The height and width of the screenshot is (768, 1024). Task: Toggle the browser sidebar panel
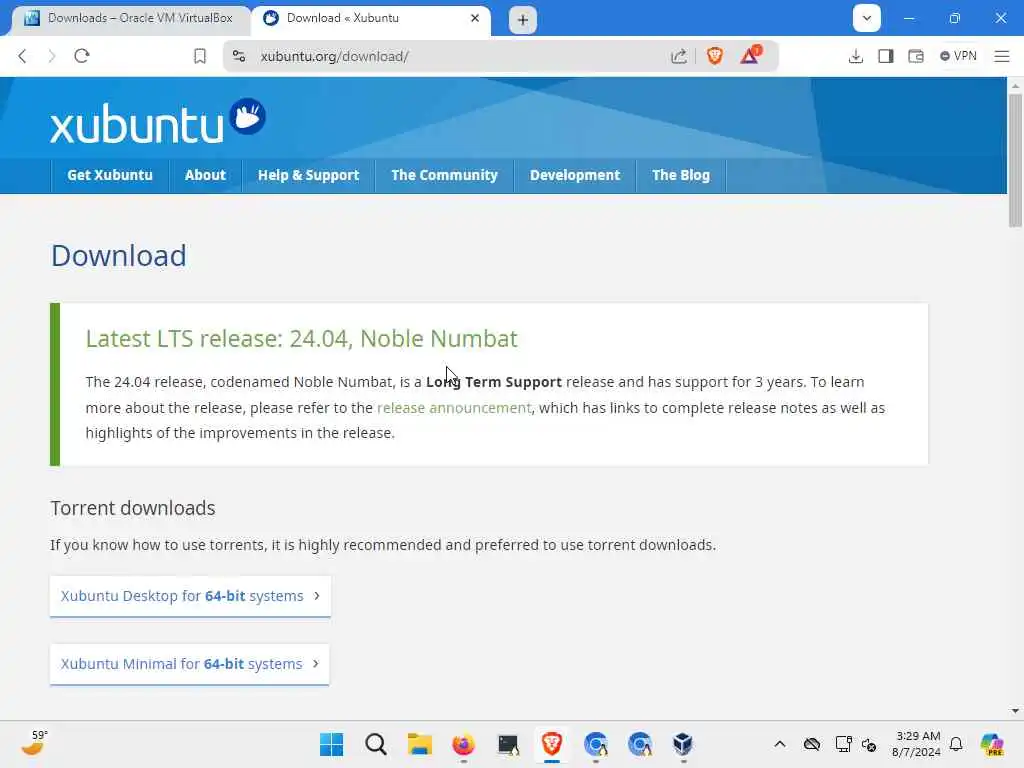click(886, 56)
